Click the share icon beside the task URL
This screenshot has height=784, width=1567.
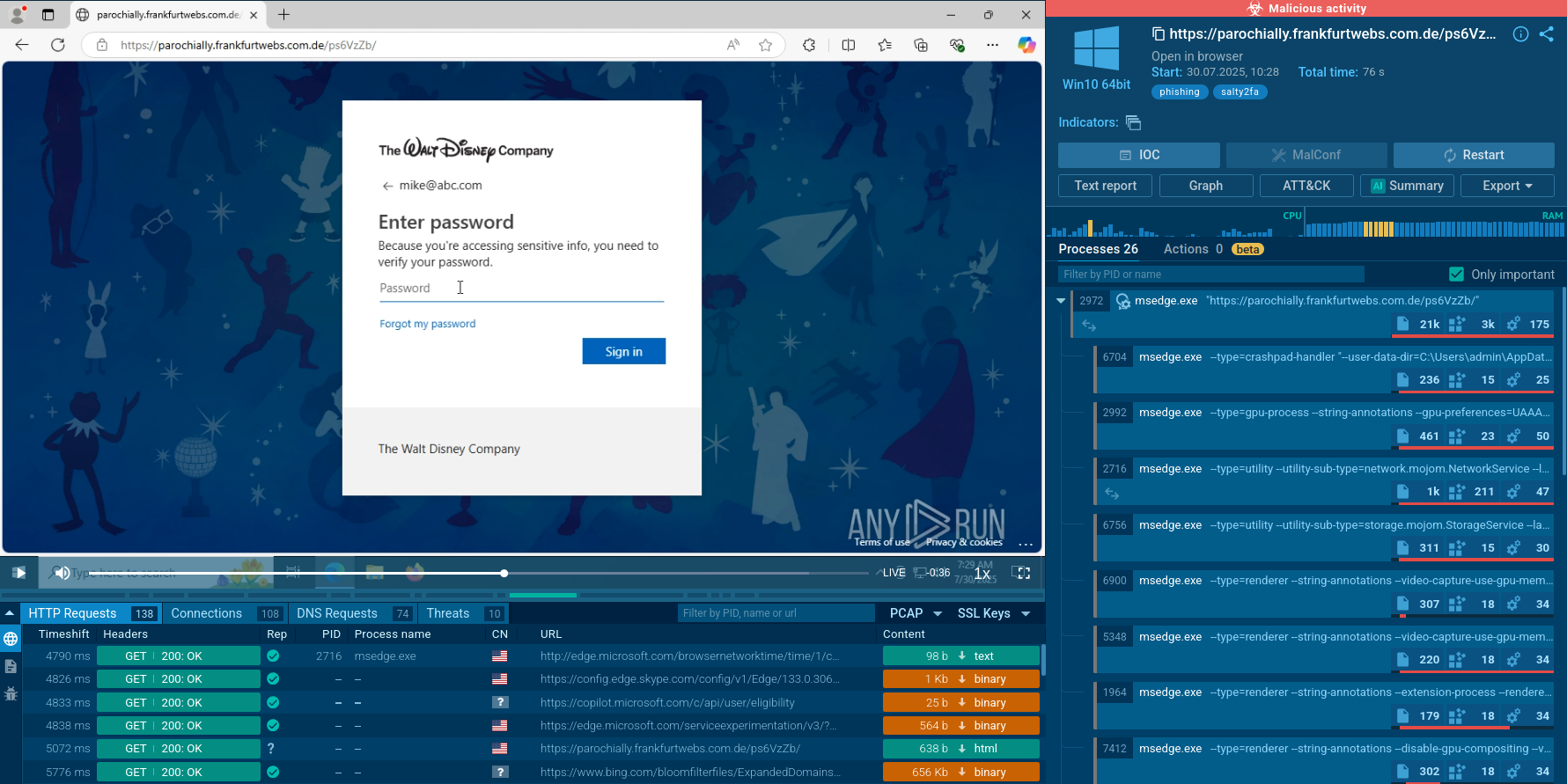[x=1546, y=34]
